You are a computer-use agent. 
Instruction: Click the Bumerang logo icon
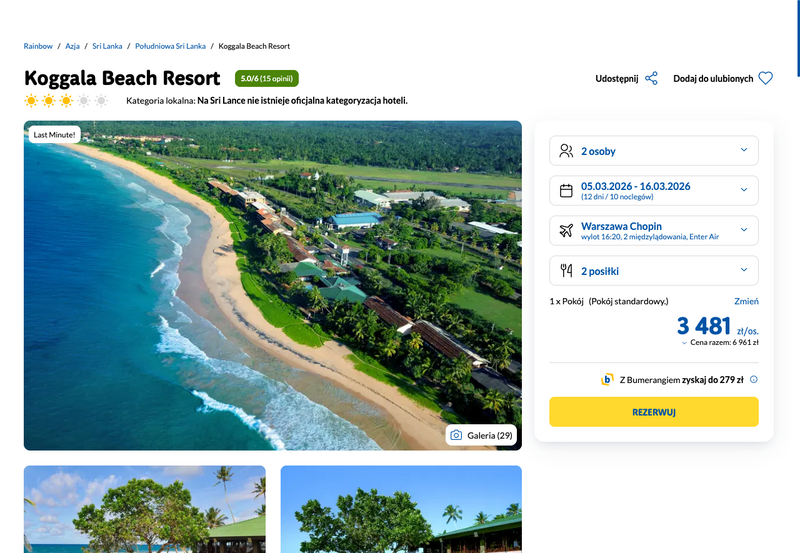point(607,380)
